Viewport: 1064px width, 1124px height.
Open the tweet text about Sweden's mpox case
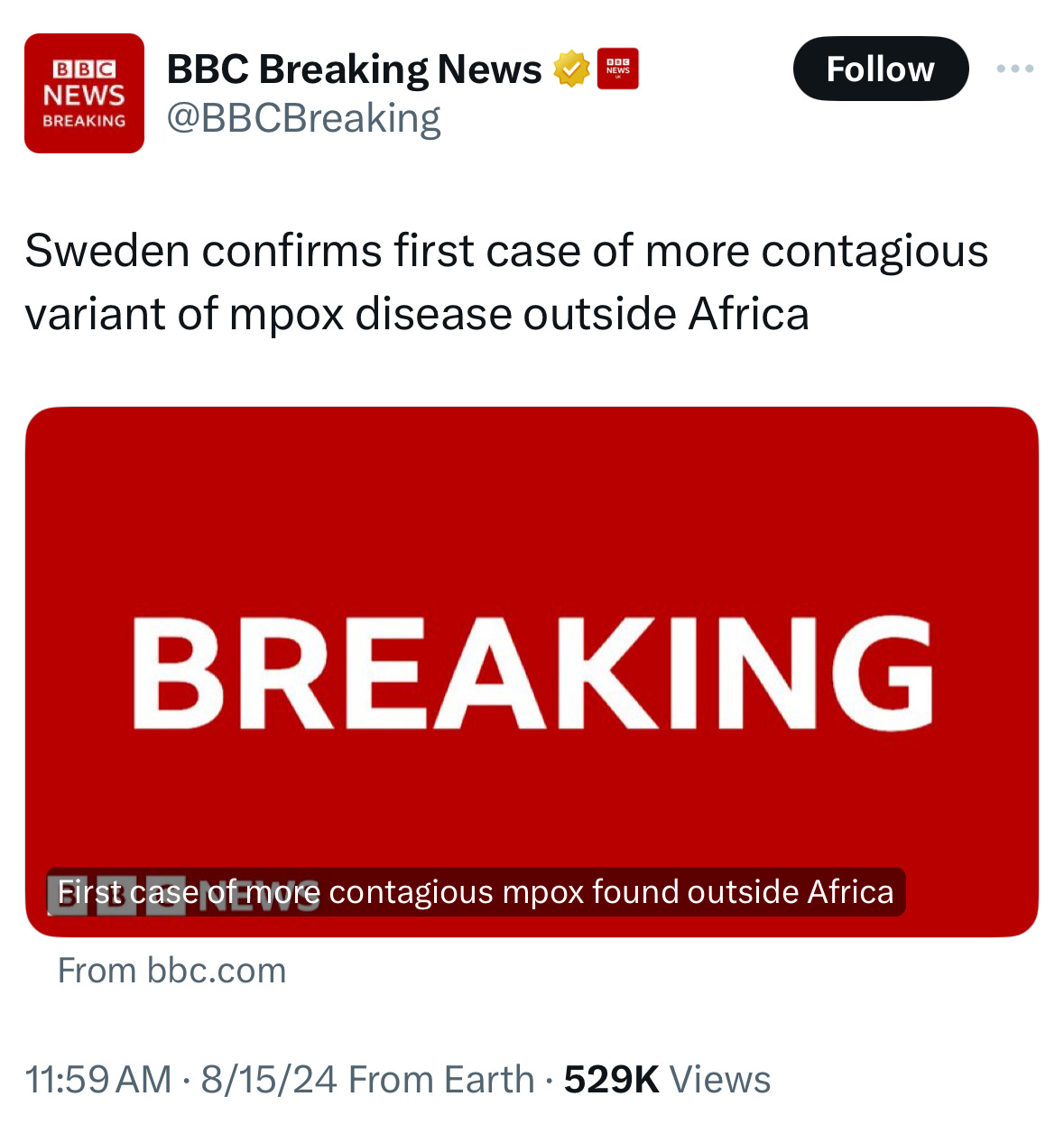505,282
